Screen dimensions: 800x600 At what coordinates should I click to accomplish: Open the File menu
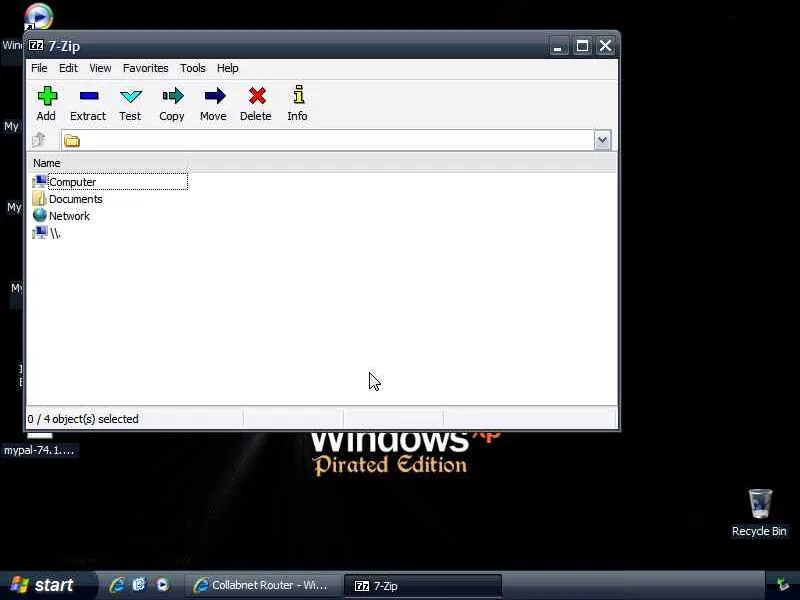(x=39, y=68)
